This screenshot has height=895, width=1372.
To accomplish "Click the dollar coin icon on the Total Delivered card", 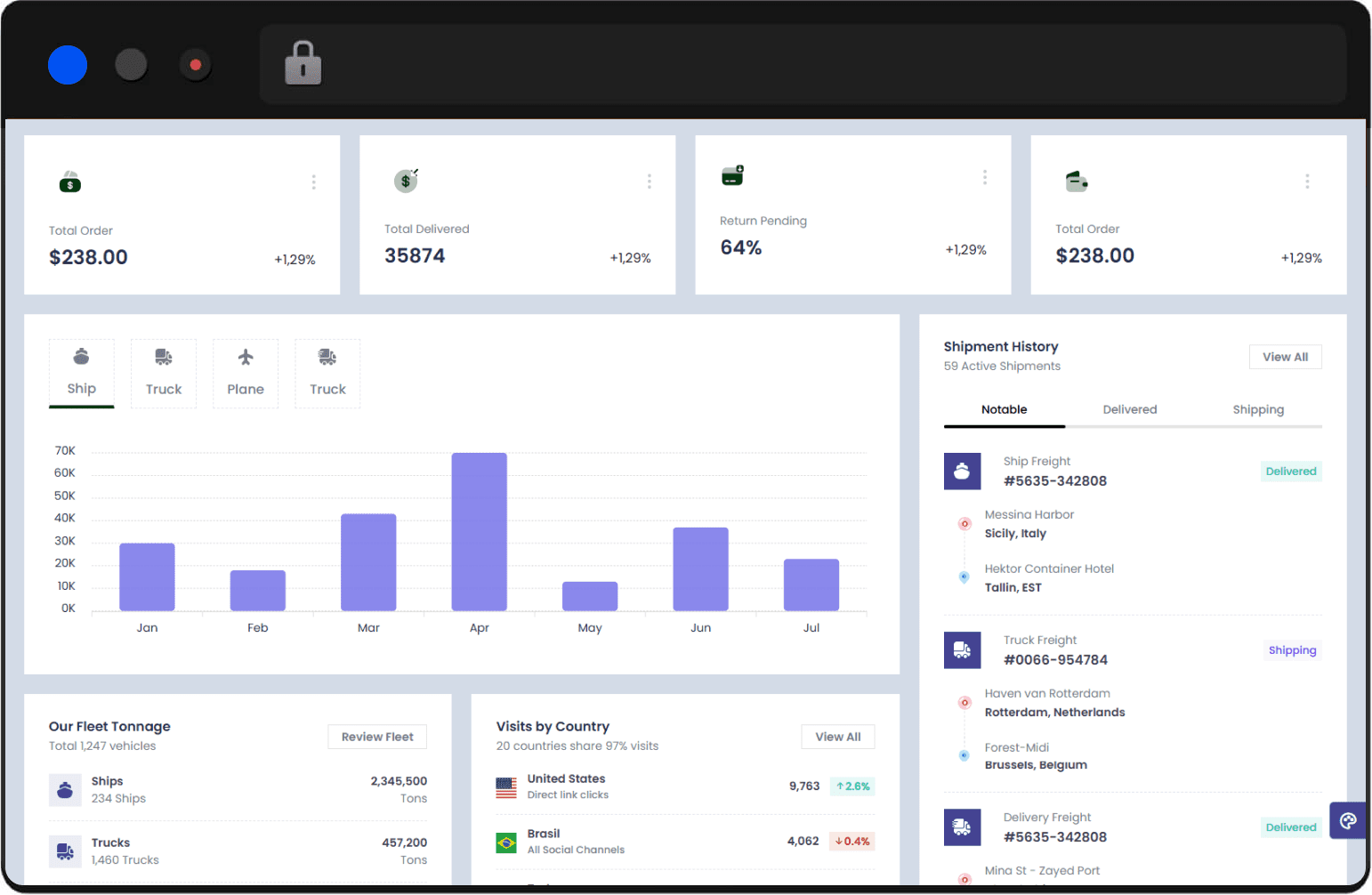I will (406, 181).
